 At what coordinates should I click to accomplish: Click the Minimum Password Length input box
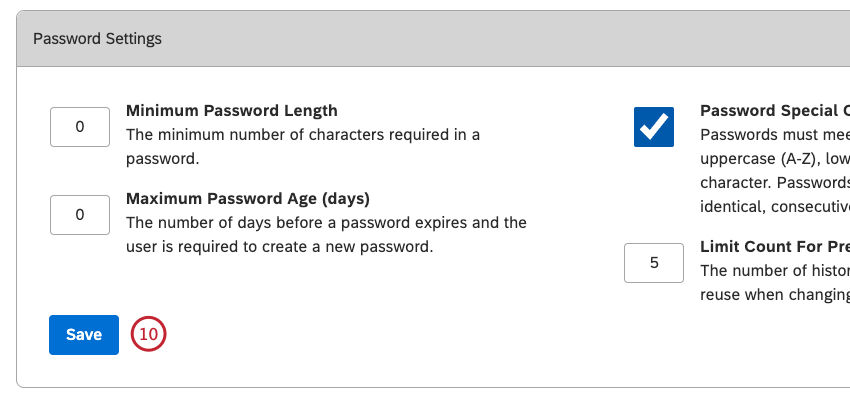click(x=80, y=127)
